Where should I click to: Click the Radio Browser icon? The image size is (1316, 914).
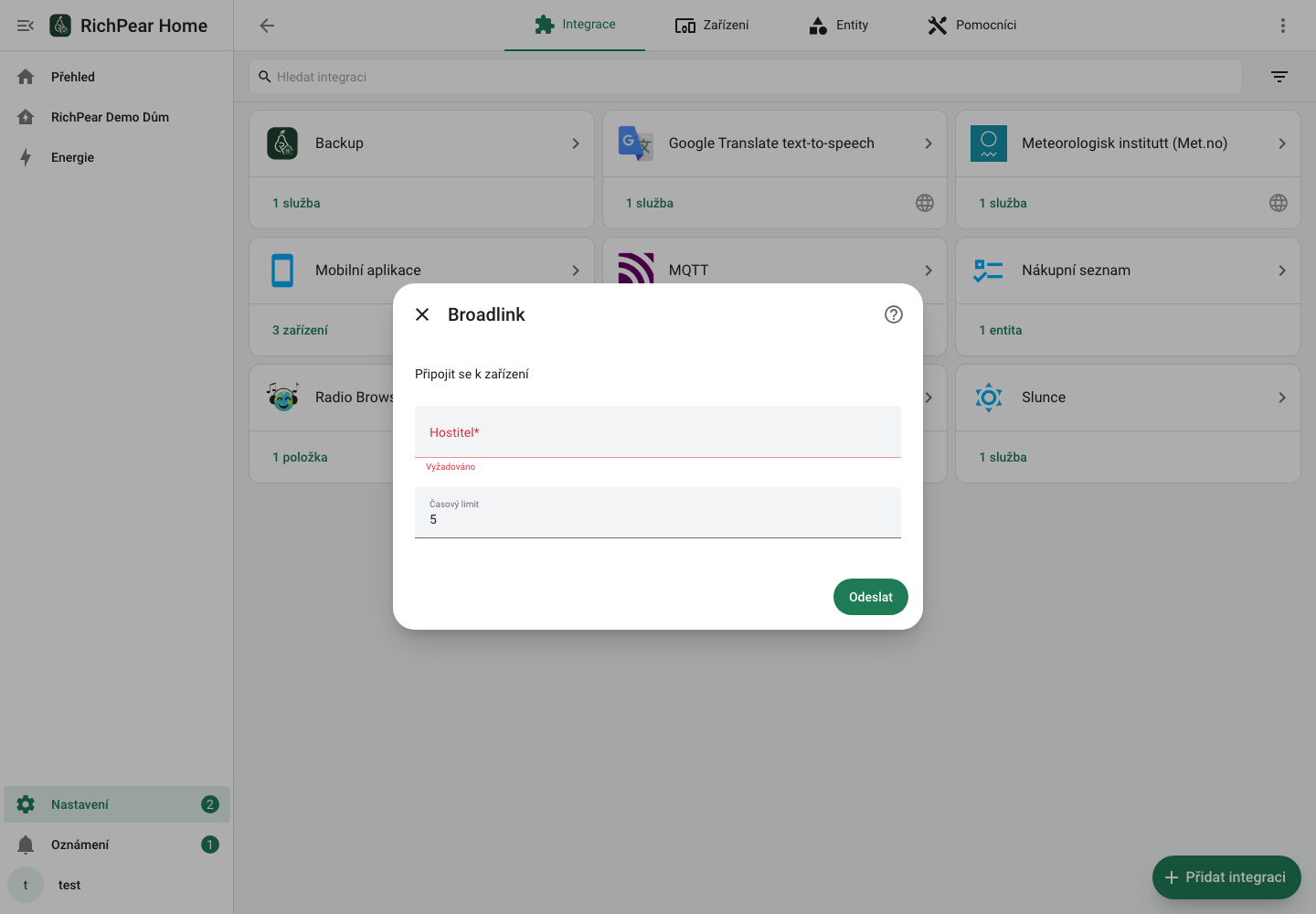pyautogui.click(x=282, y=398)
